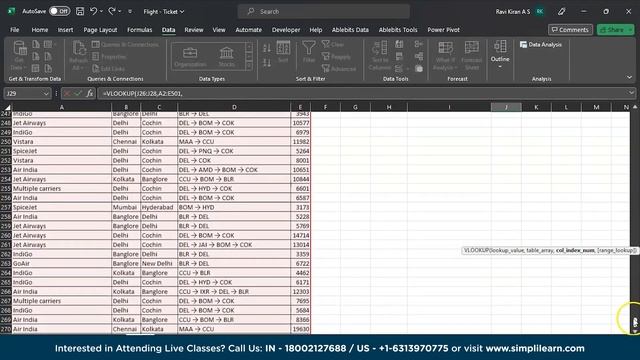Open the File menu

click(15, 30)
